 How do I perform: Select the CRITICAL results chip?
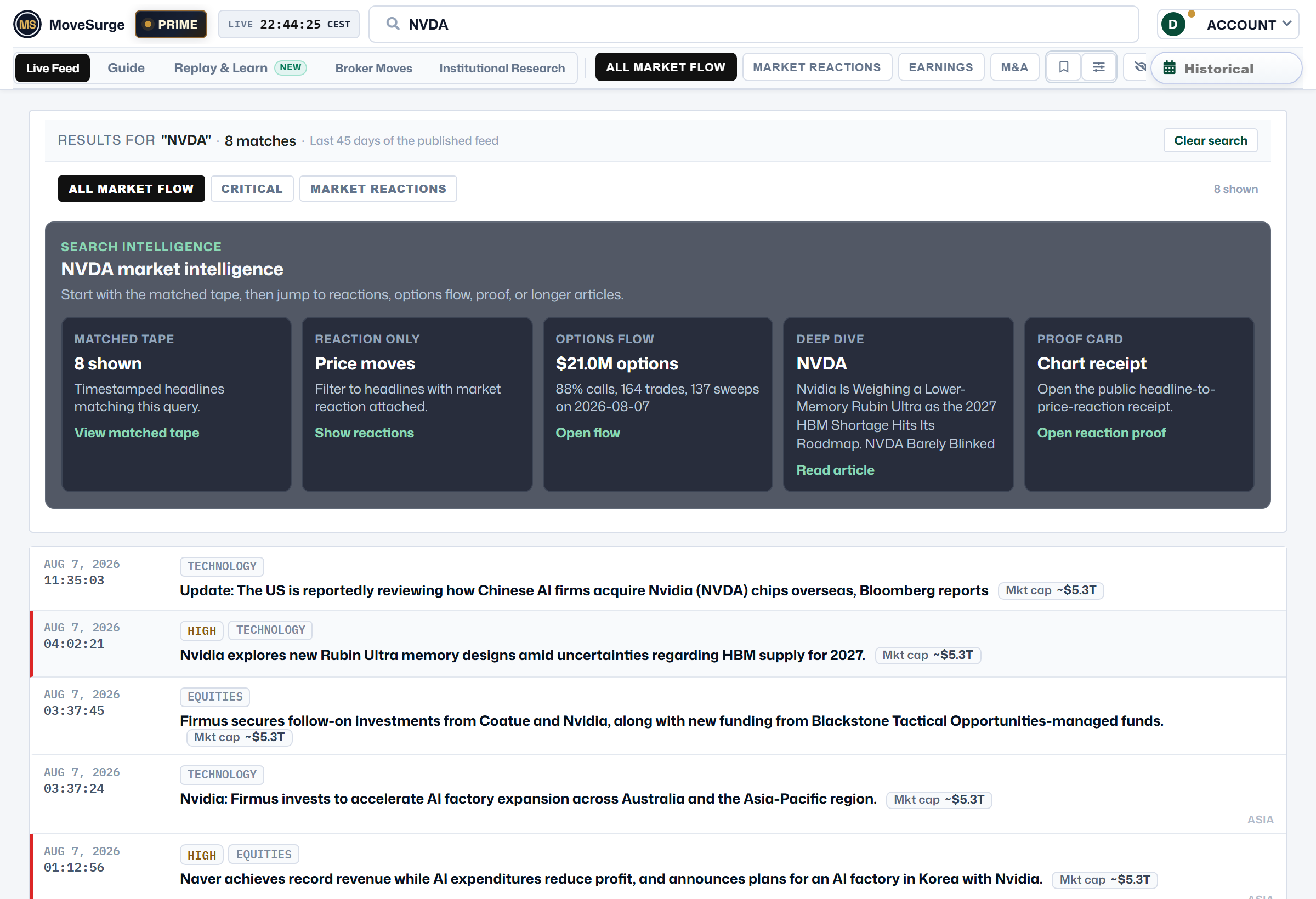(x=252, y=189)
